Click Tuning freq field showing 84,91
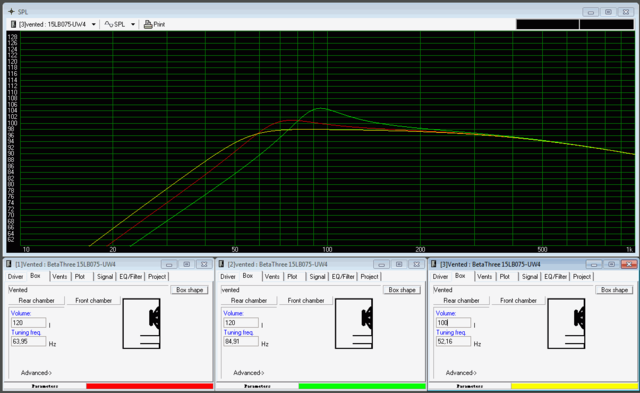Viewport: 640px width, 393px height. tap(241, 342)
